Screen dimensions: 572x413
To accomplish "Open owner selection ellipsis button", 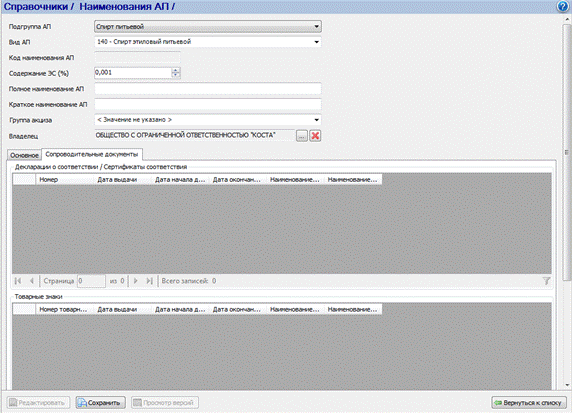I will [x=302, y=136].
